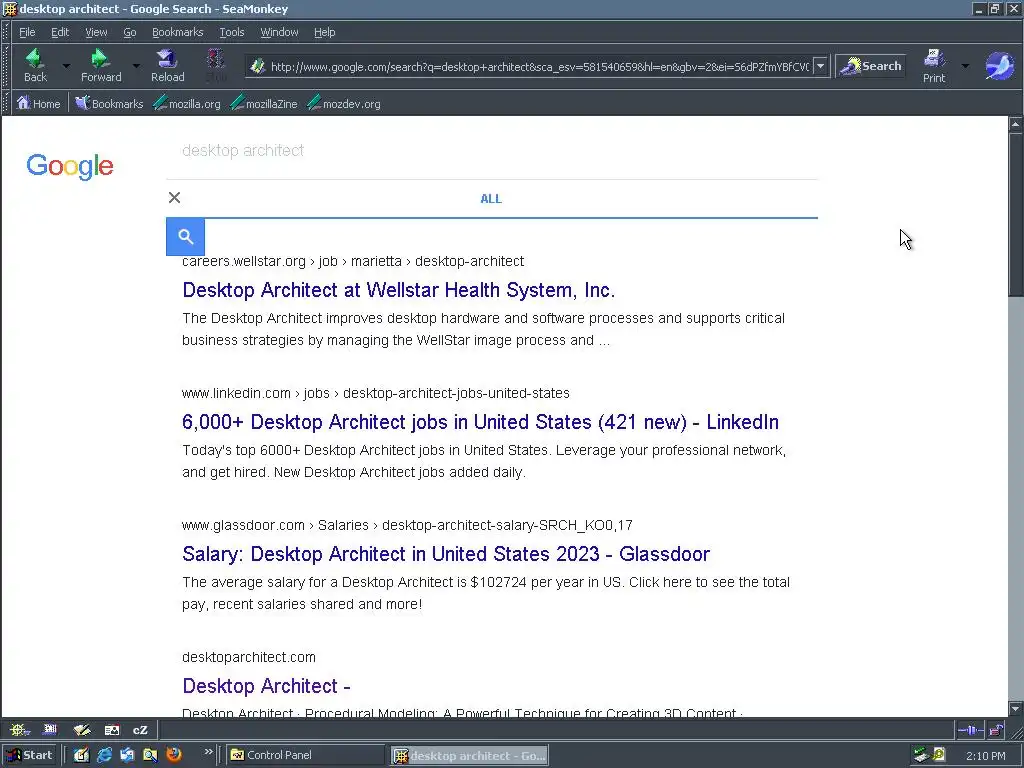The height and width of the screenshot is (768, 1024).
Task: Click the desktop architect SeaMonkey taskbar button
Action: tap(470, 756)
